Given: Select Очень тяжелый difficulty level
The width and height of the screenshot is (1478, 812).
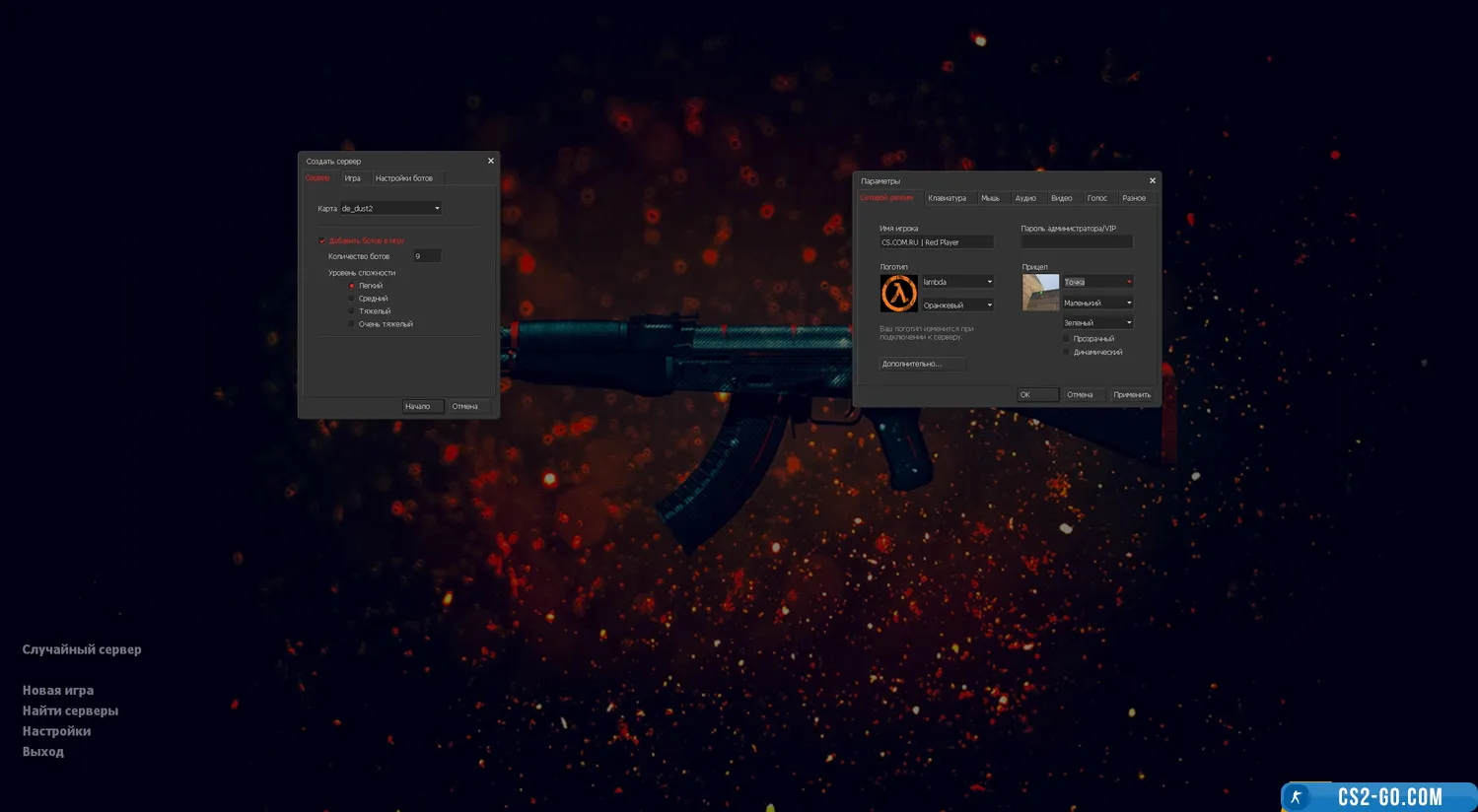Looking at the screenshot, I should point(352,324).
